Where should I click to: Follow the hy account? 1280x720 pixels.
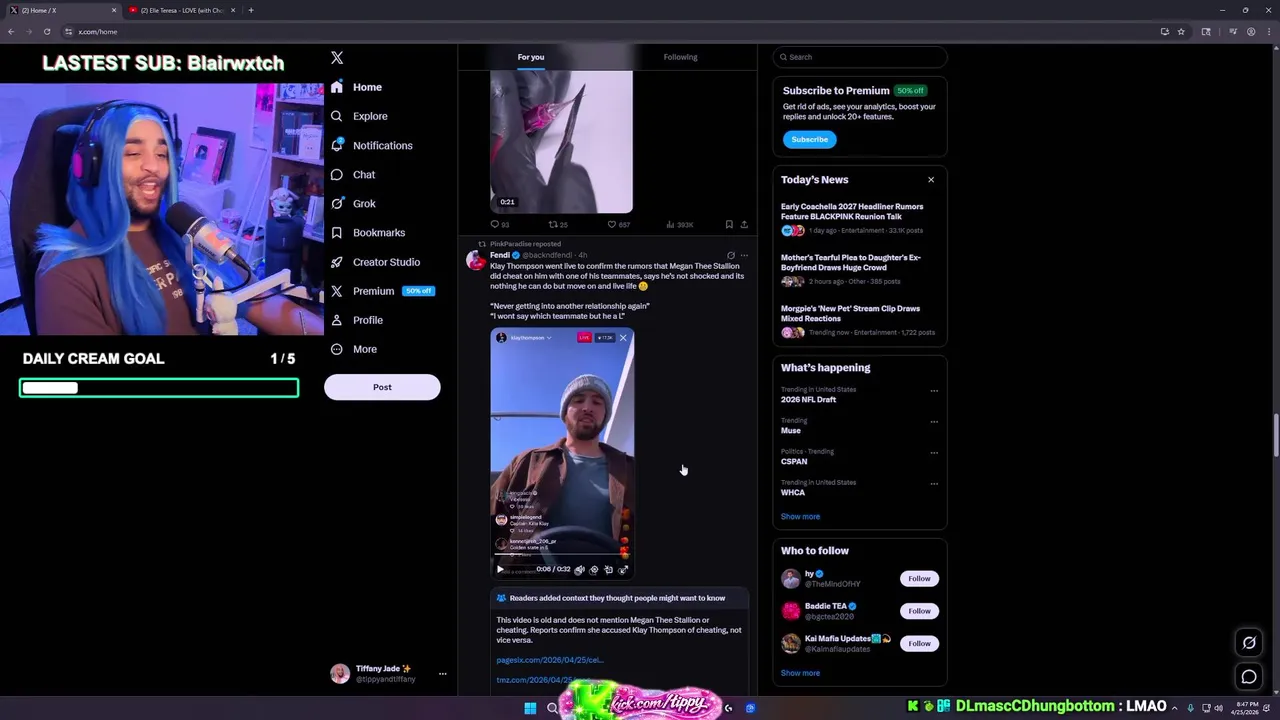(919, 578)
